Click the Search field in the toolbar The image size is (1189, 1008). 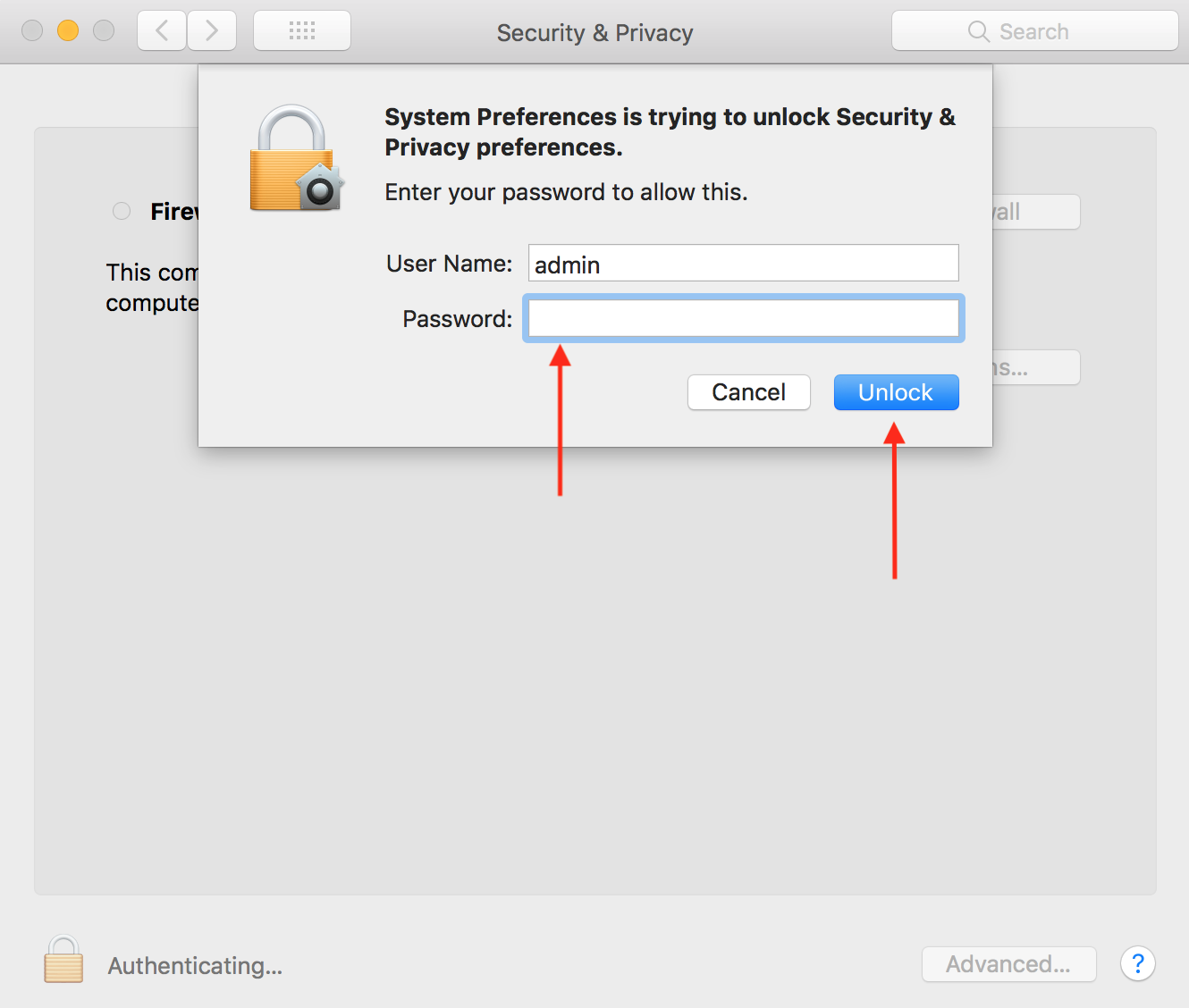pos(1034,31)
